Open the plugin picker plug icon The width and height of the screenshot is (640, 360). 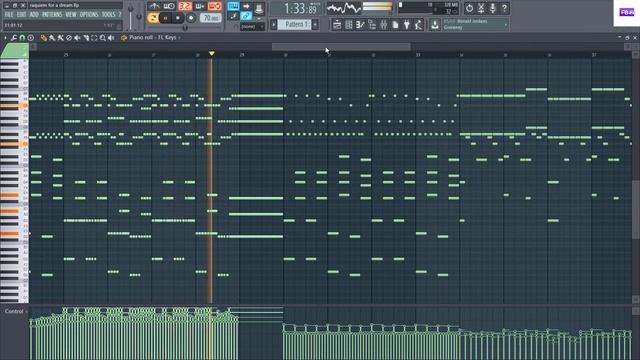(407, 25)
